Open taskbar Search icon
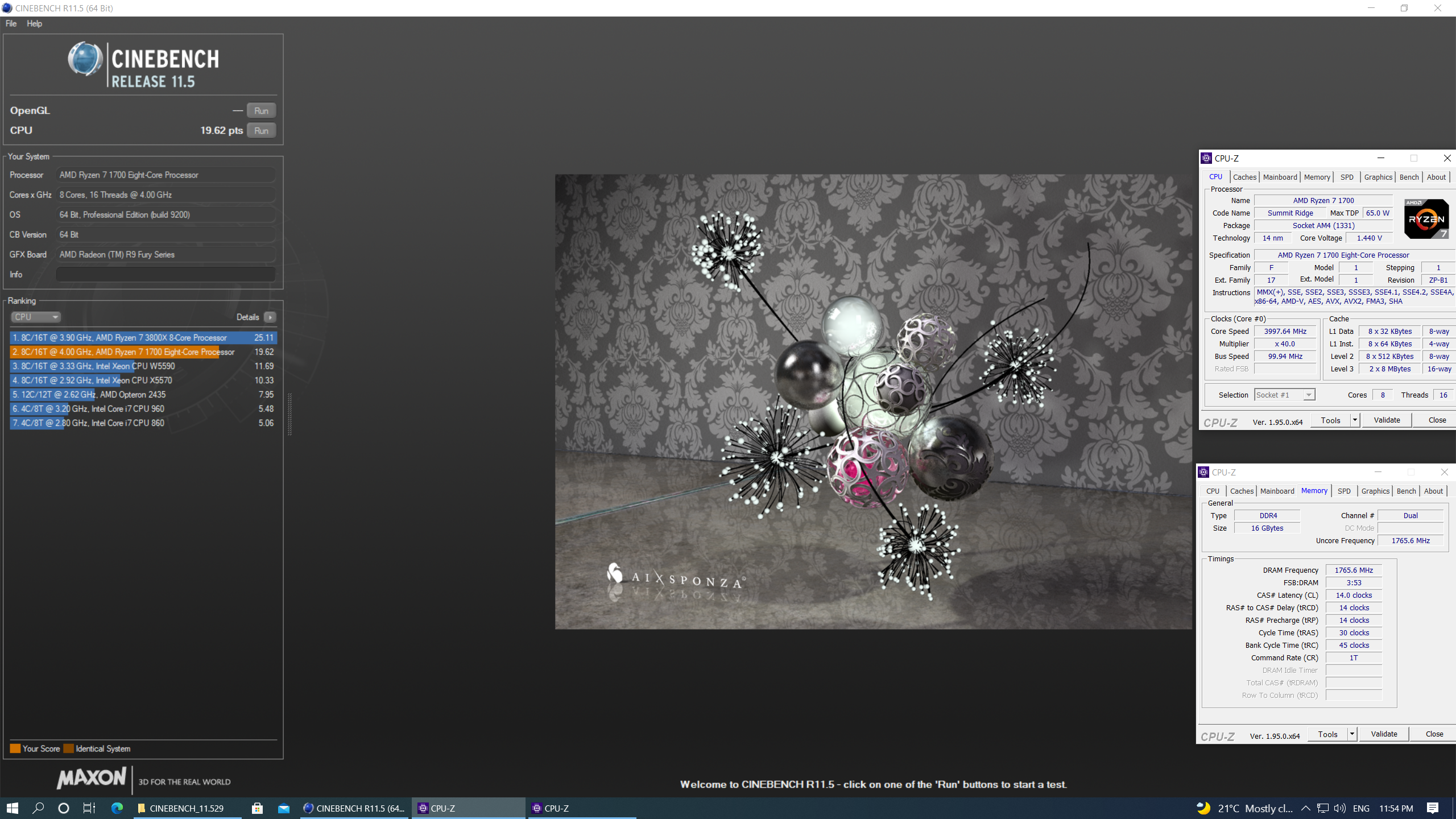The width and height of the screenshot is (1456, 819). [38, 808]
